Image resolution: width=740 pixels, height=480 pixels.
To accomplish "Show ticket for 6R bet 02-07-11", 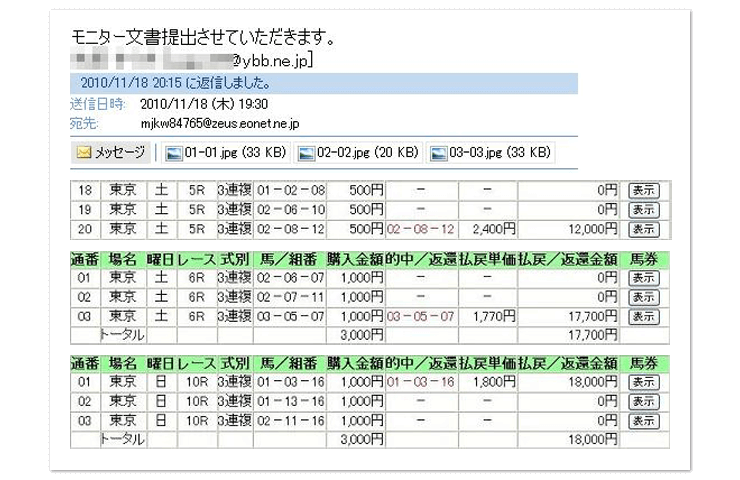I will [643, 297].
